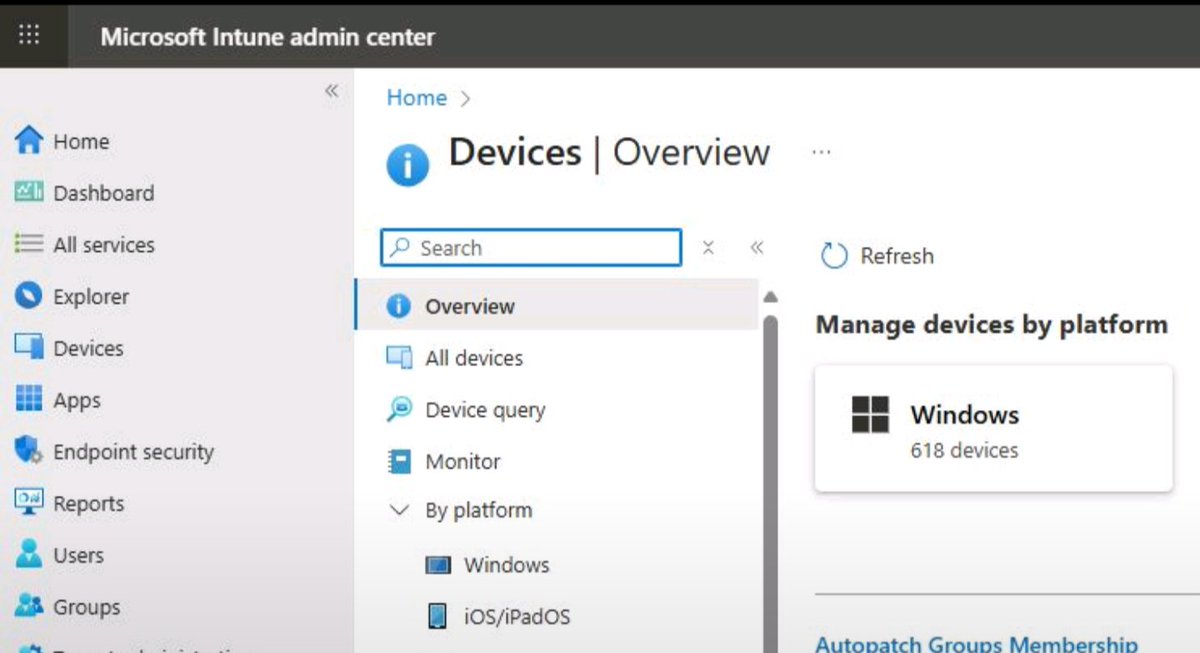Viewport: 1200px width, 653px height.
Task: Select Overview in the blade menu
Action: (556, 306)
